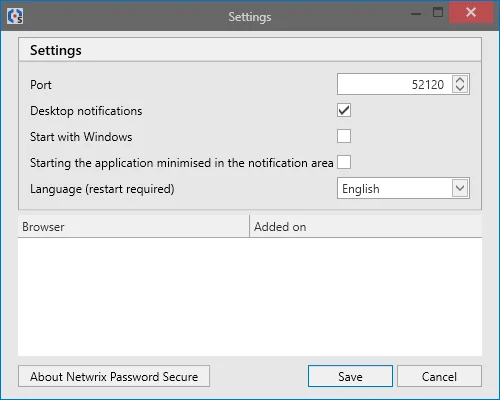Decrease port value with down arrow

click(460, 88)
